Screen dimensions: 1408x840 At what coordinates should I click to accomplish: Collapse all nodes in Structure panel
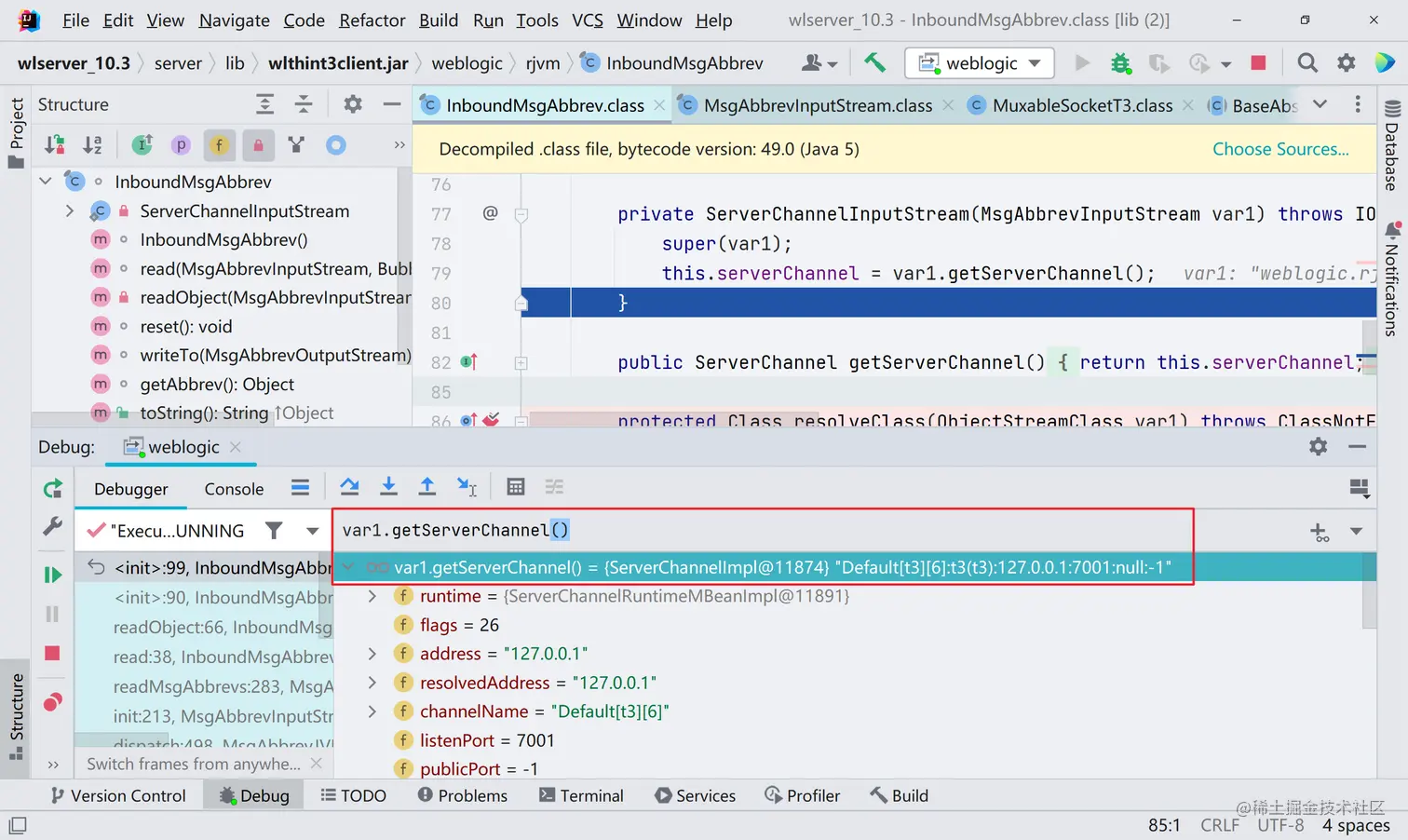(x=304, y=104)
